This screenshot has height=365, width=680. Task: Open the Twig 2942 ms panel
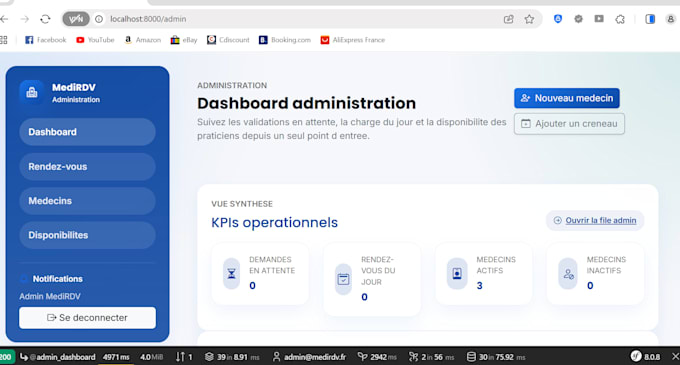(x=377, y=357)
